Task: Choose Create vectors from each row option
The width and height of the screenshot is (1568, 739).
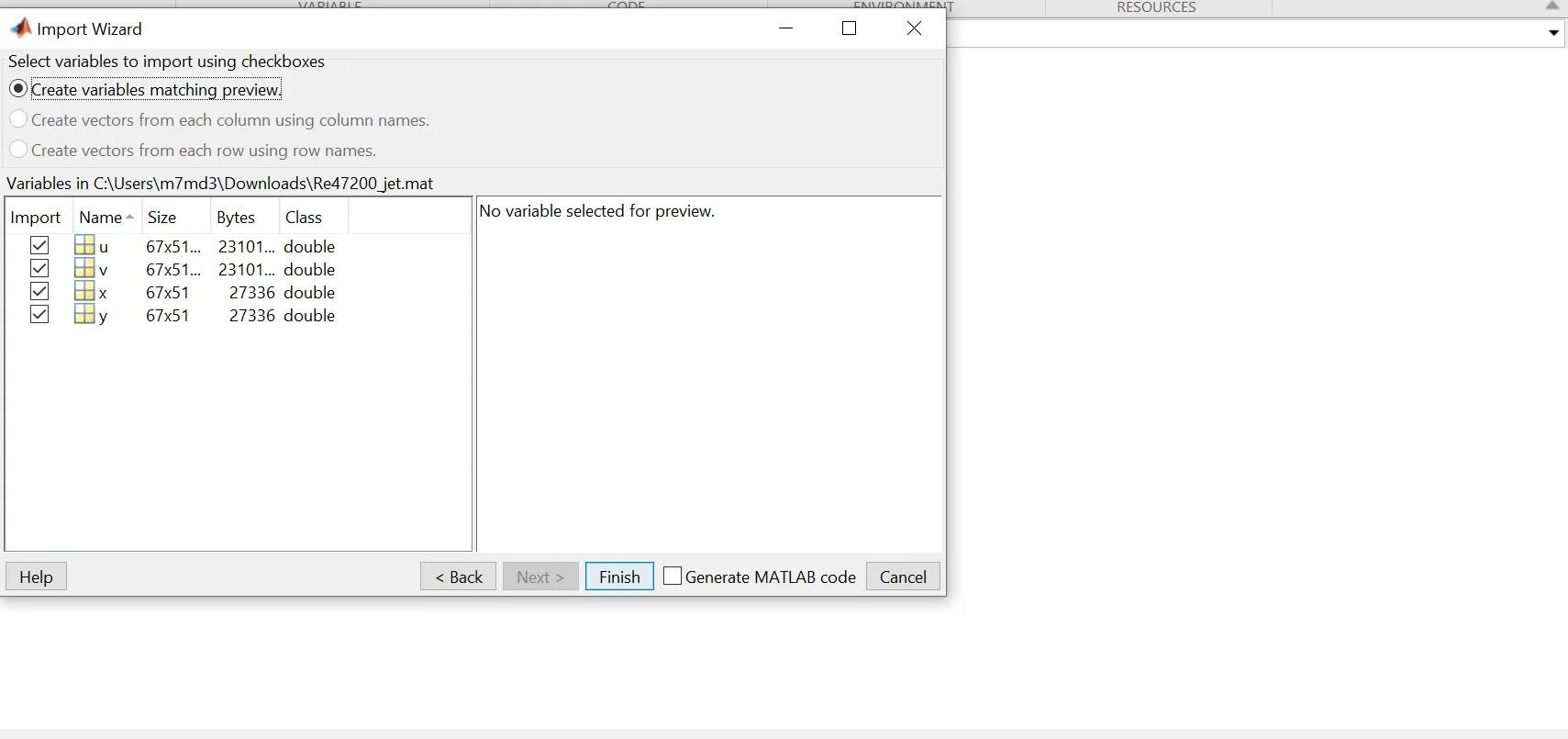Action: tap(18, 150)
